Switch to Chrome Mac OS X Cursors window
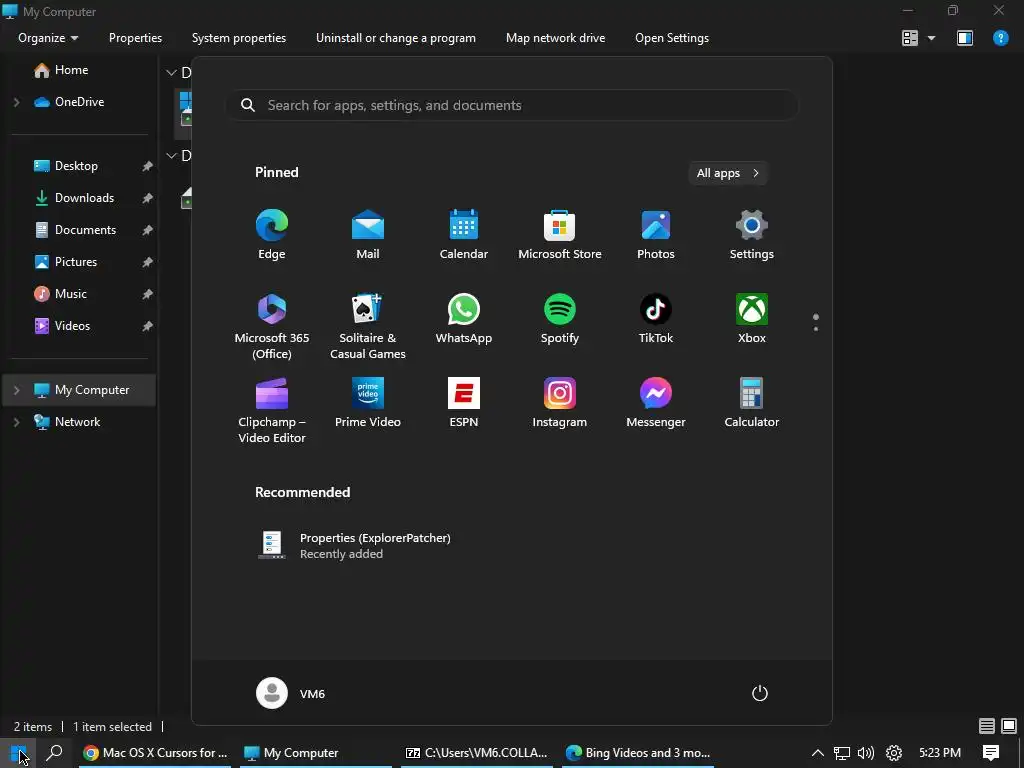The height and width of the screenshot is (768, 1024). click(x=155, y=753)
